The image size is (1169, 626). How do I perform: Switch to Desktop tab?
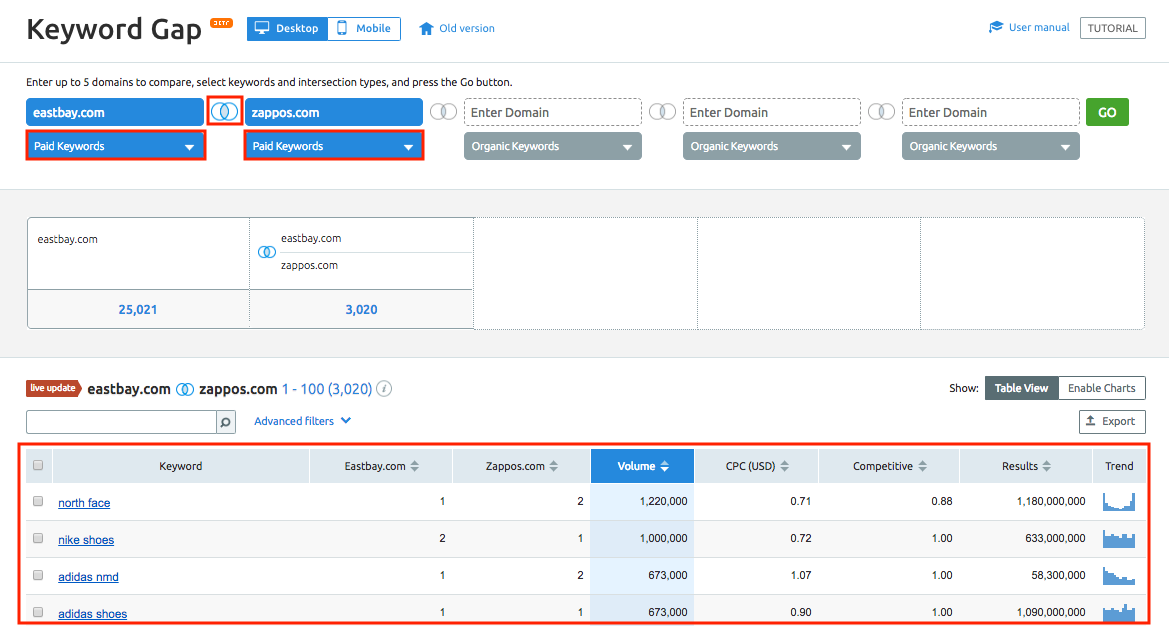(x=287, y=28)
